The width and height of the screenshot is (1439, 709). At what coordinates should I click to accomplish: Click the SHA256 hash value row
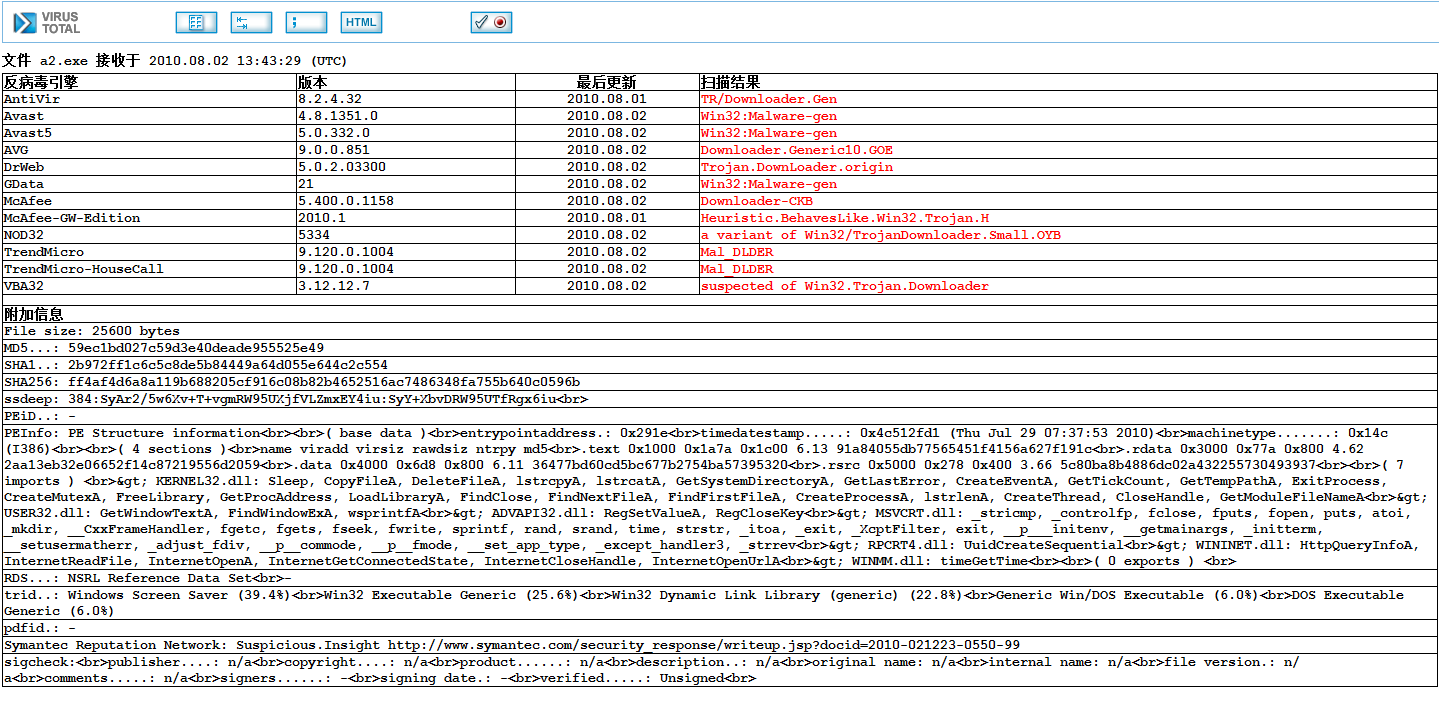click(719, 382)
